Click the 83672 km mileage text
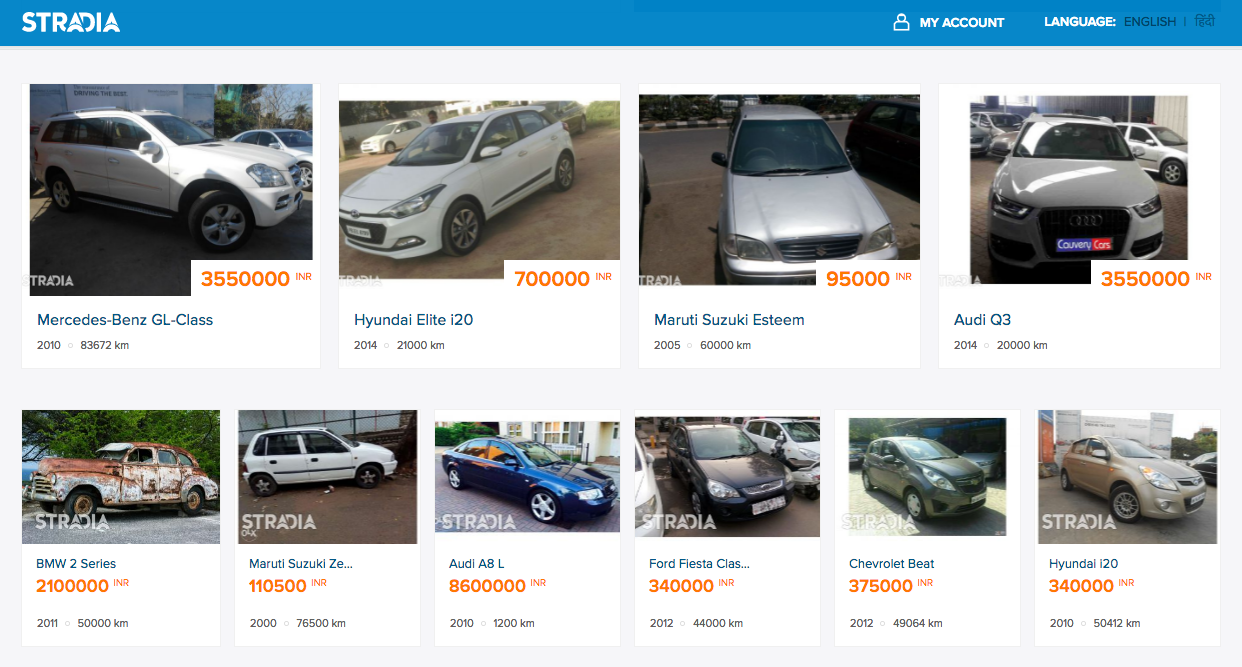This screenshot has height=667, width=1242. pyautogui.click(x=104, y=345)
